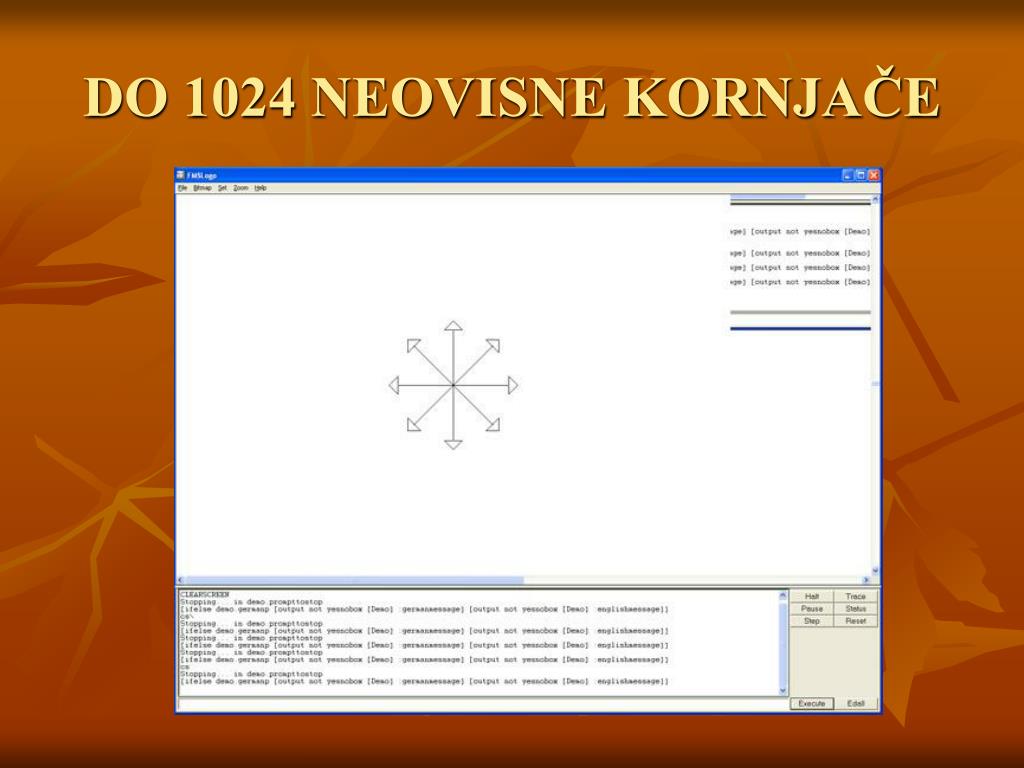
Task: Open the File menu in FMSLogo
Action: [182, 188]
